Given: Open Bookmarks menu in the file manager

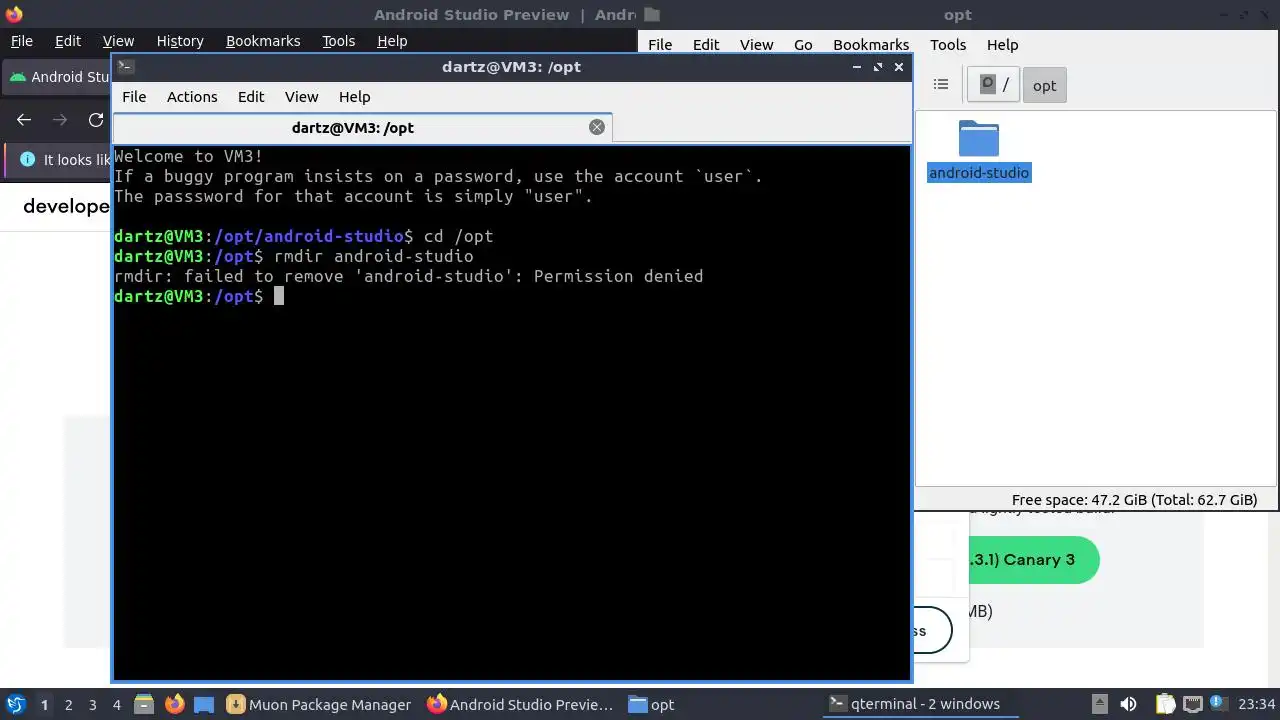Looking at the screenshot, I should [871, 45].
